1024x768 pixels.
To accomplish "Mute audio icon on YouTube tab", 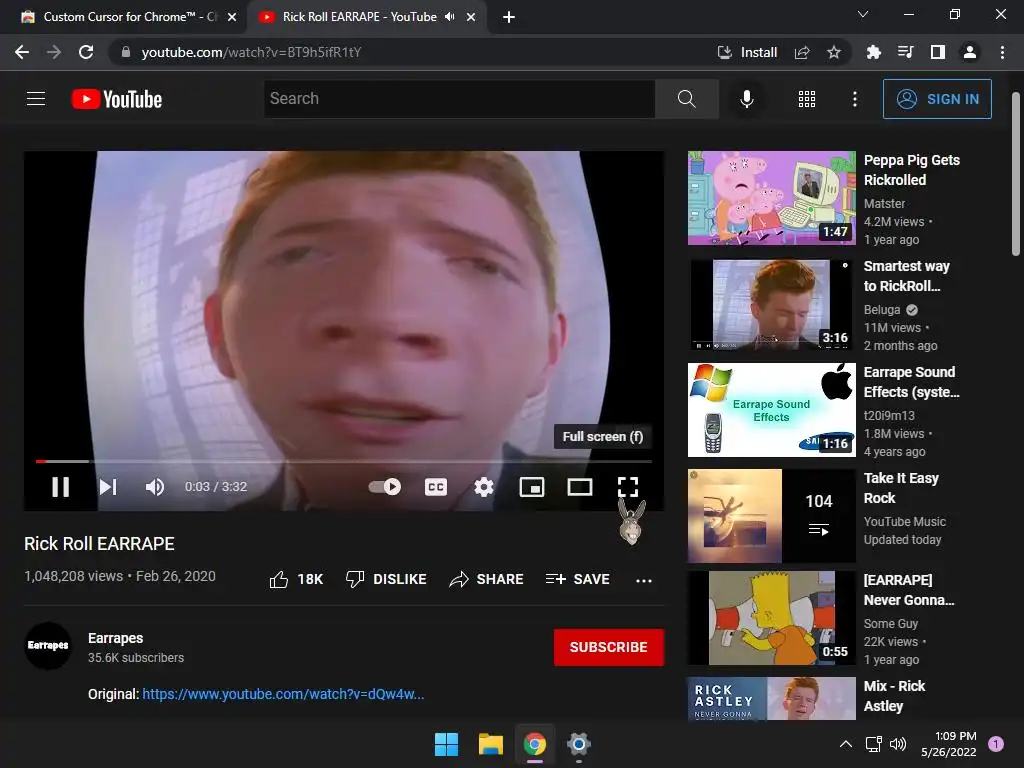I will [x=449, y=17].
